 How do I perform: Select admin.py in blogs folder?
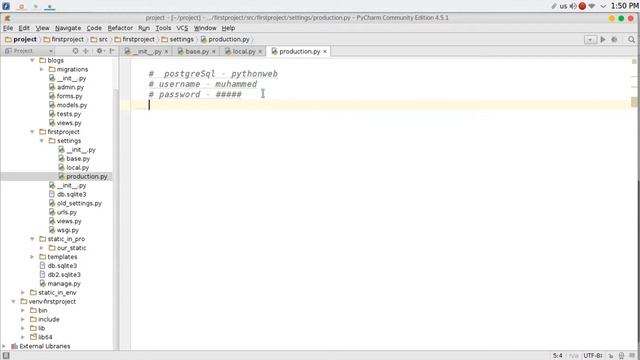pos(66,87)
